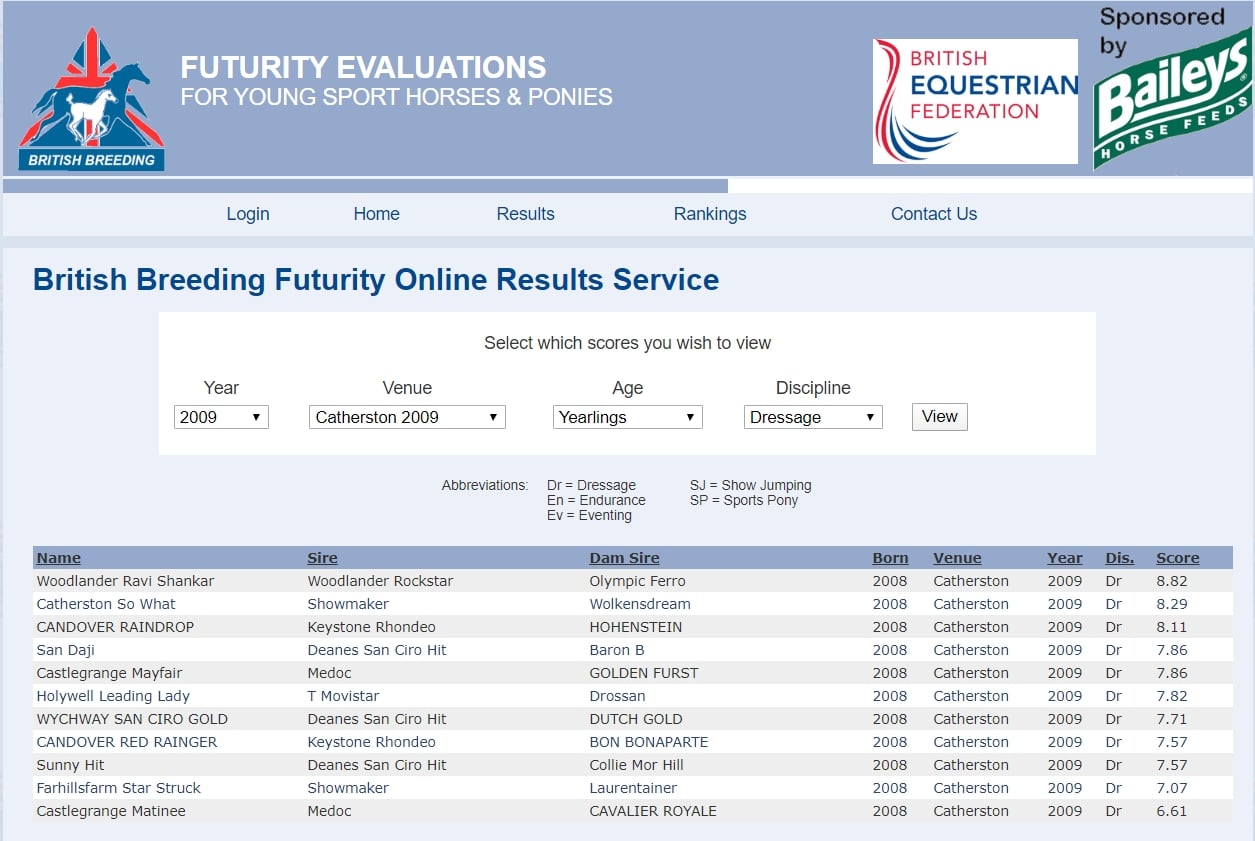Screen dimensions: 1255x841
Task: Sort results by Dis. column
Action: click(x=1120, y=558)
